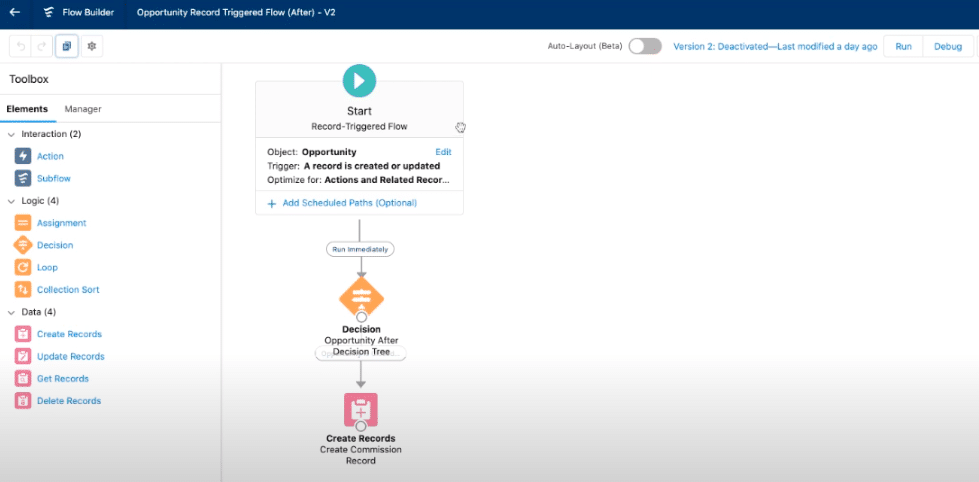Click the redo toolbar button
The width and height of the screenshot is (979, 482).
coord(42,46)
